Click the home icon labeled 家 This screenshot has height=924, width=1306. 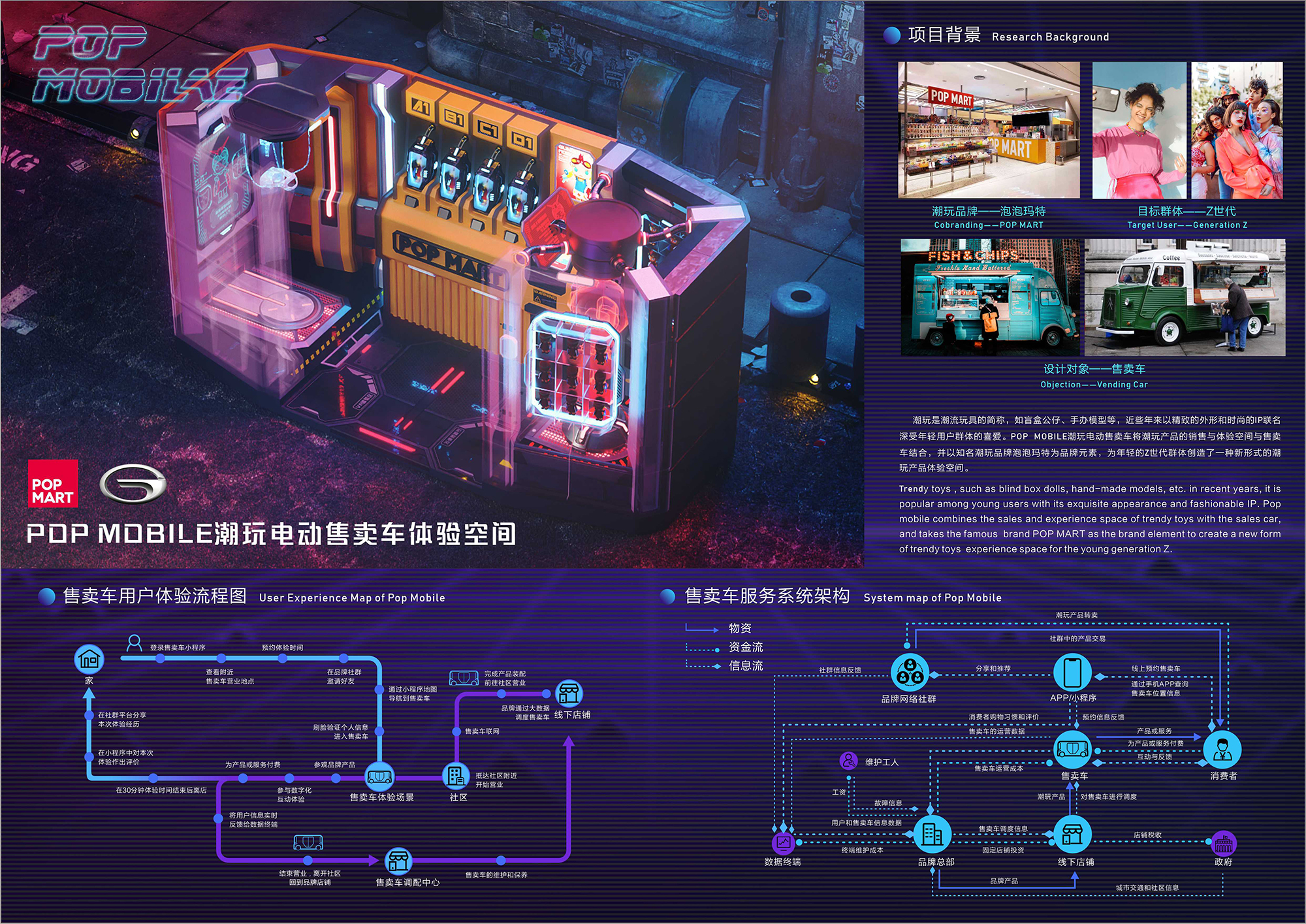click(89, 660)
